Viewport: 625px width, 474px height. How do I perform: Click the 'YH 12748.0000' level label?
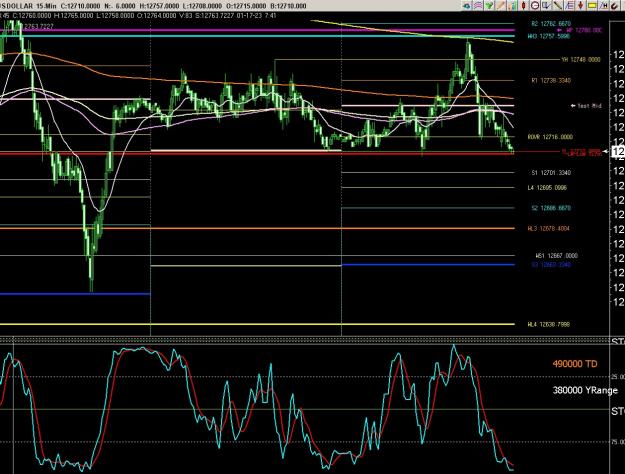(x=581, y=60)
